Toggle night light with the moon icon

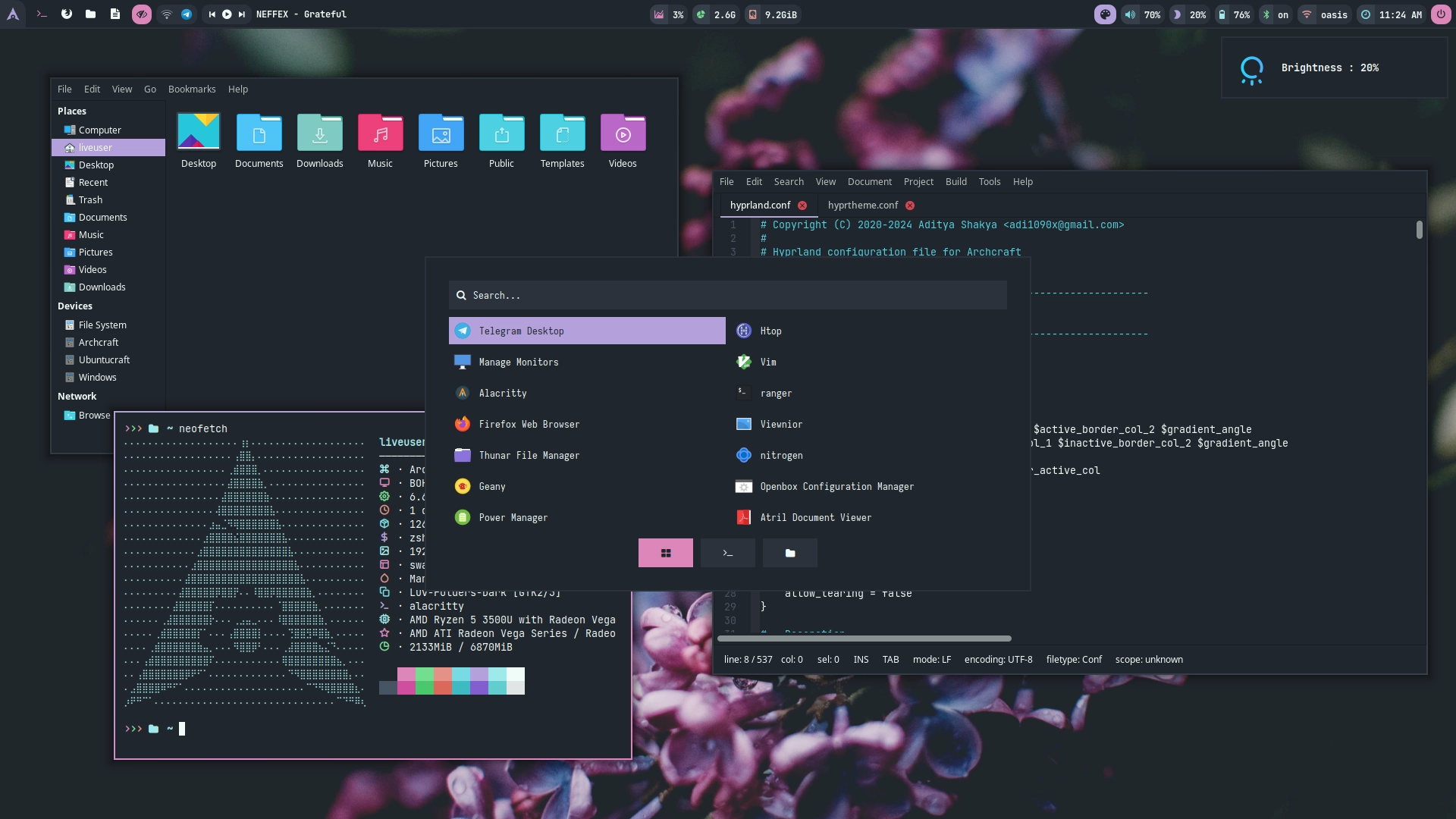tap(1176, 14)
